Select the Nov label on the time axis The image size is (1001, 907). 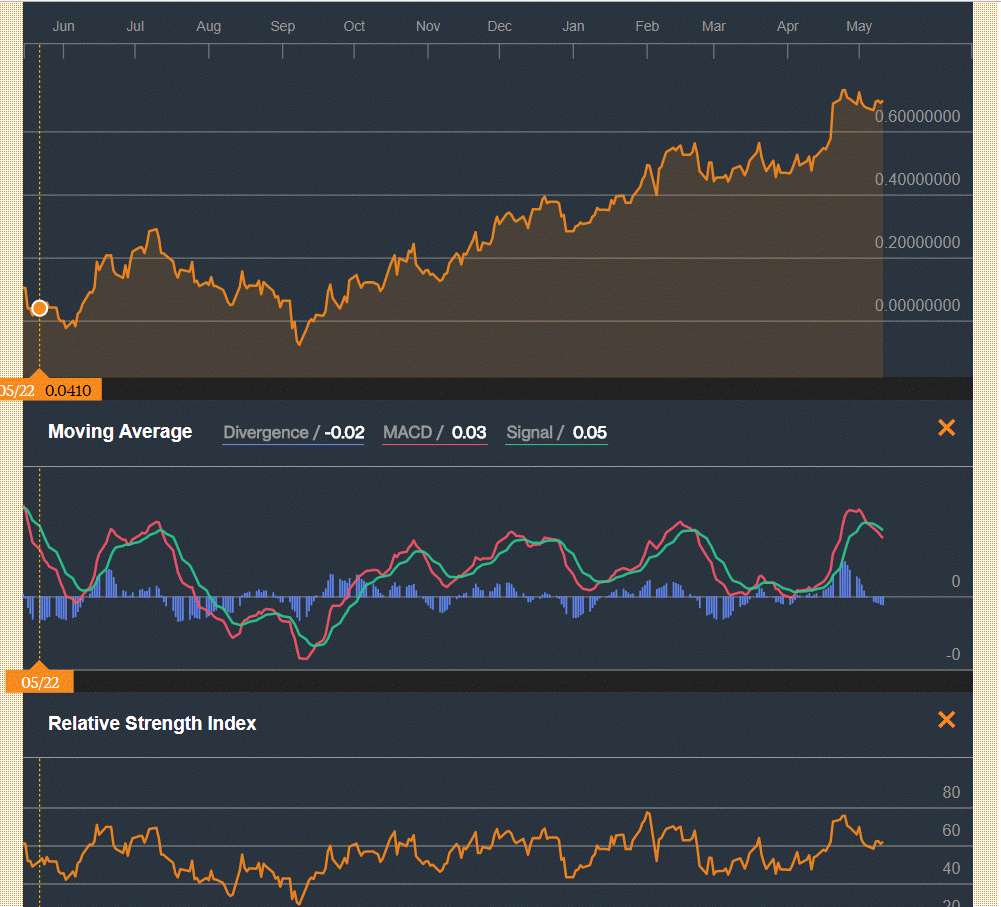click(428, 27)
